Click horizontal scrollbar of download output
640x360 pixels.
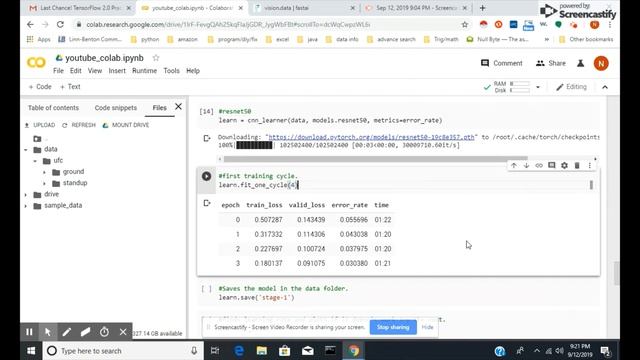(376, 159)
